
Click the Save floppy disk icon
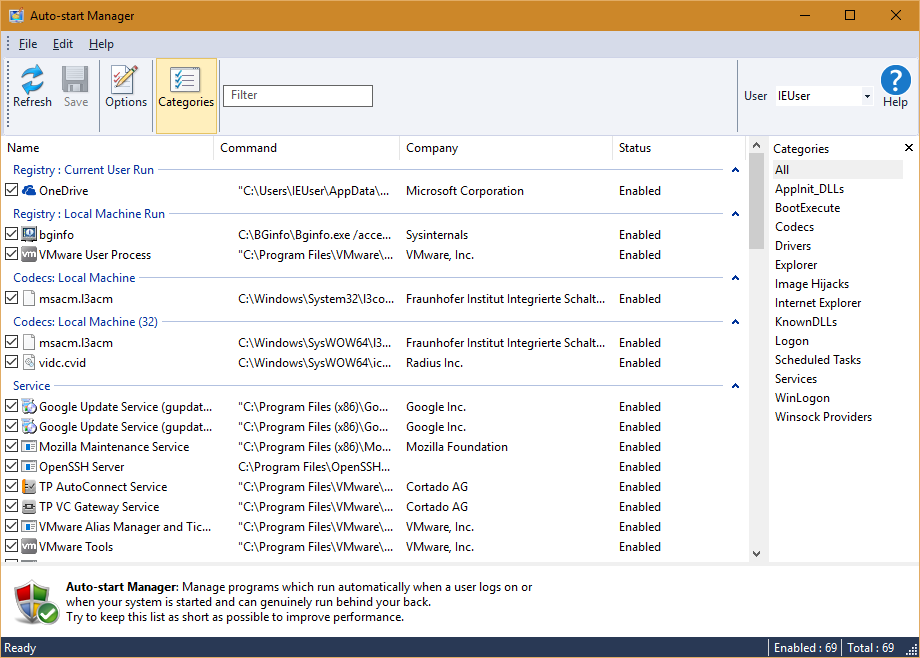point(76,81)
